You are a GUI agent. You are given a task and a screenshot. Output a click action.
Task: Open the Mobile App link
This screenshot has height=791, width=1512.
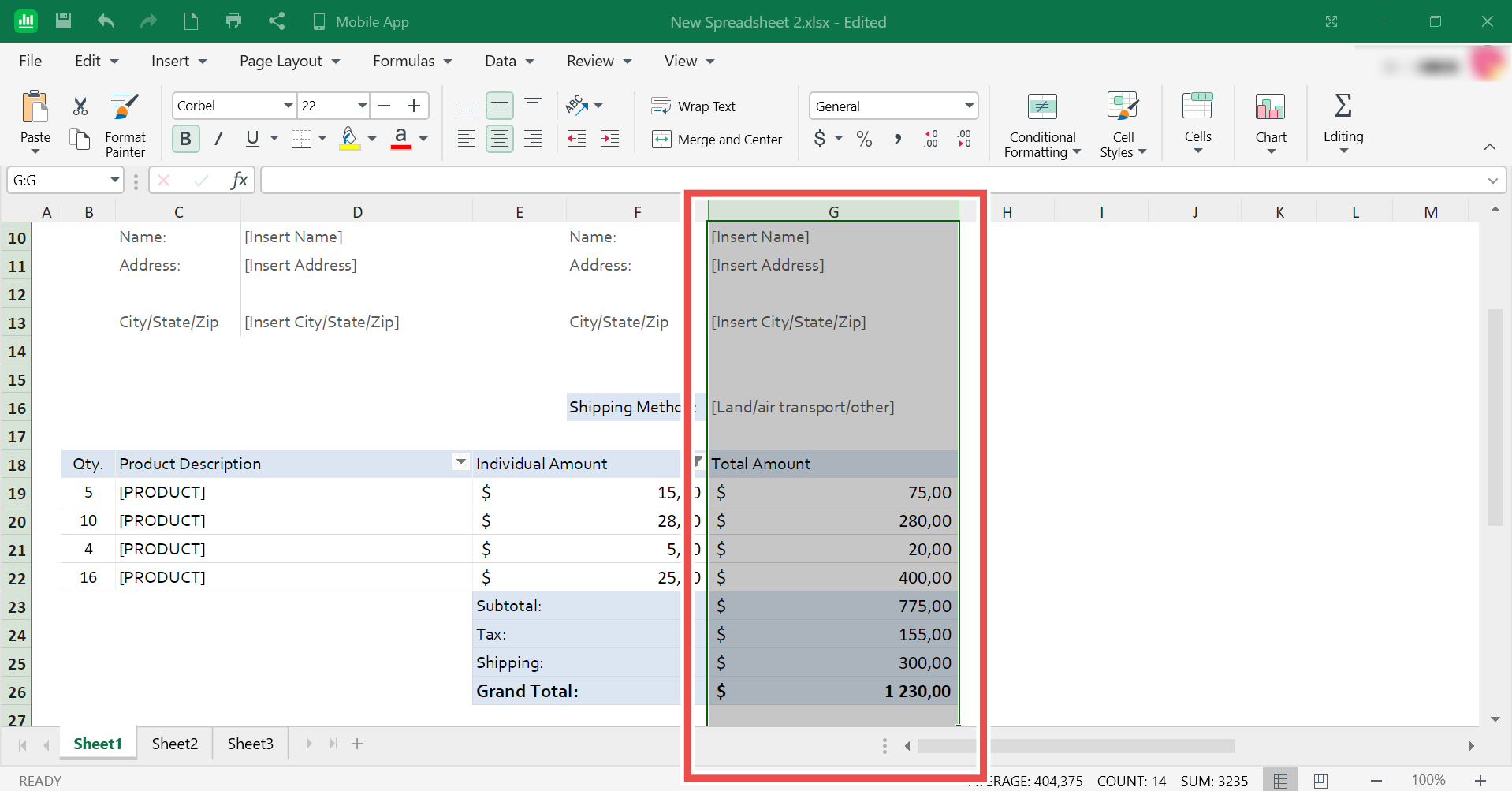click(x=360, y=21)
